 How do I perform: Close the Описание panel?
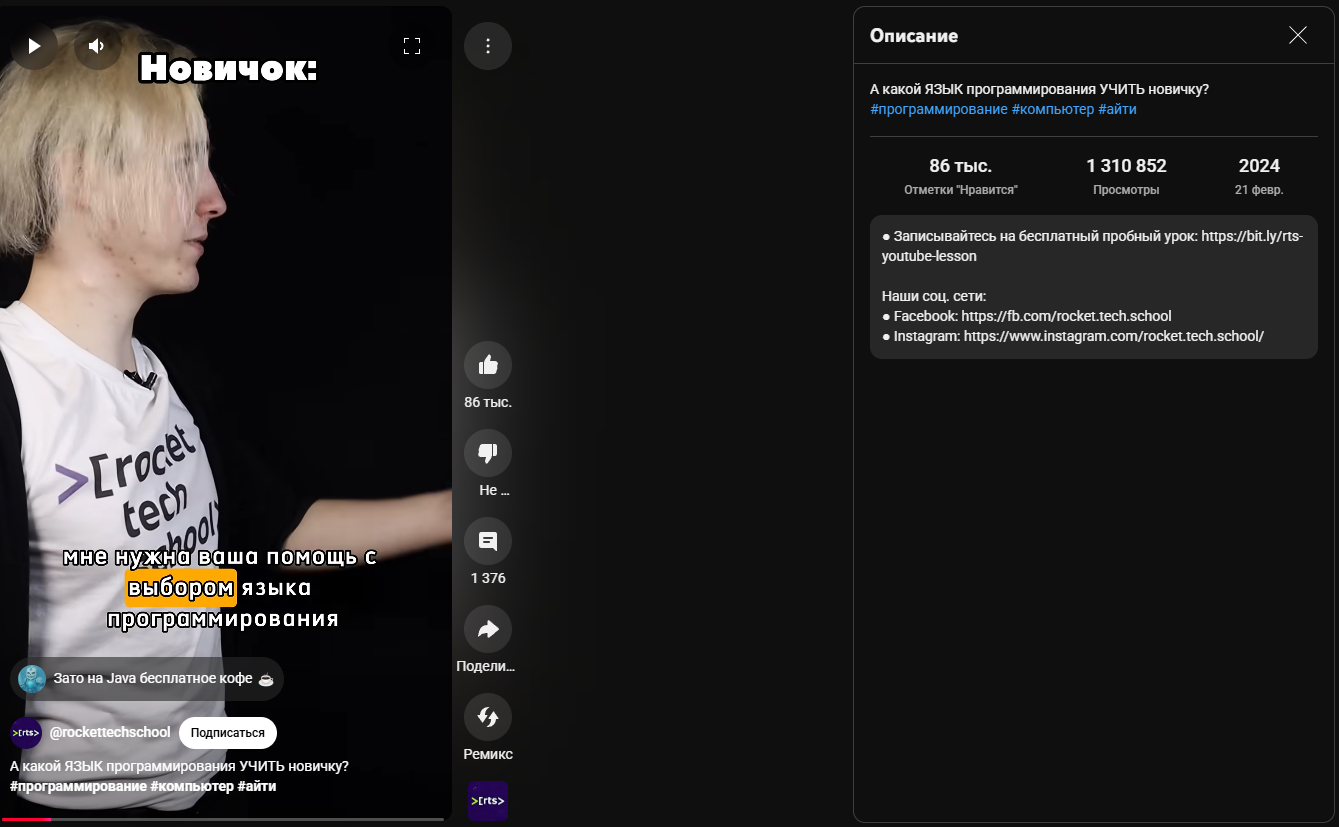point(1298,36)
